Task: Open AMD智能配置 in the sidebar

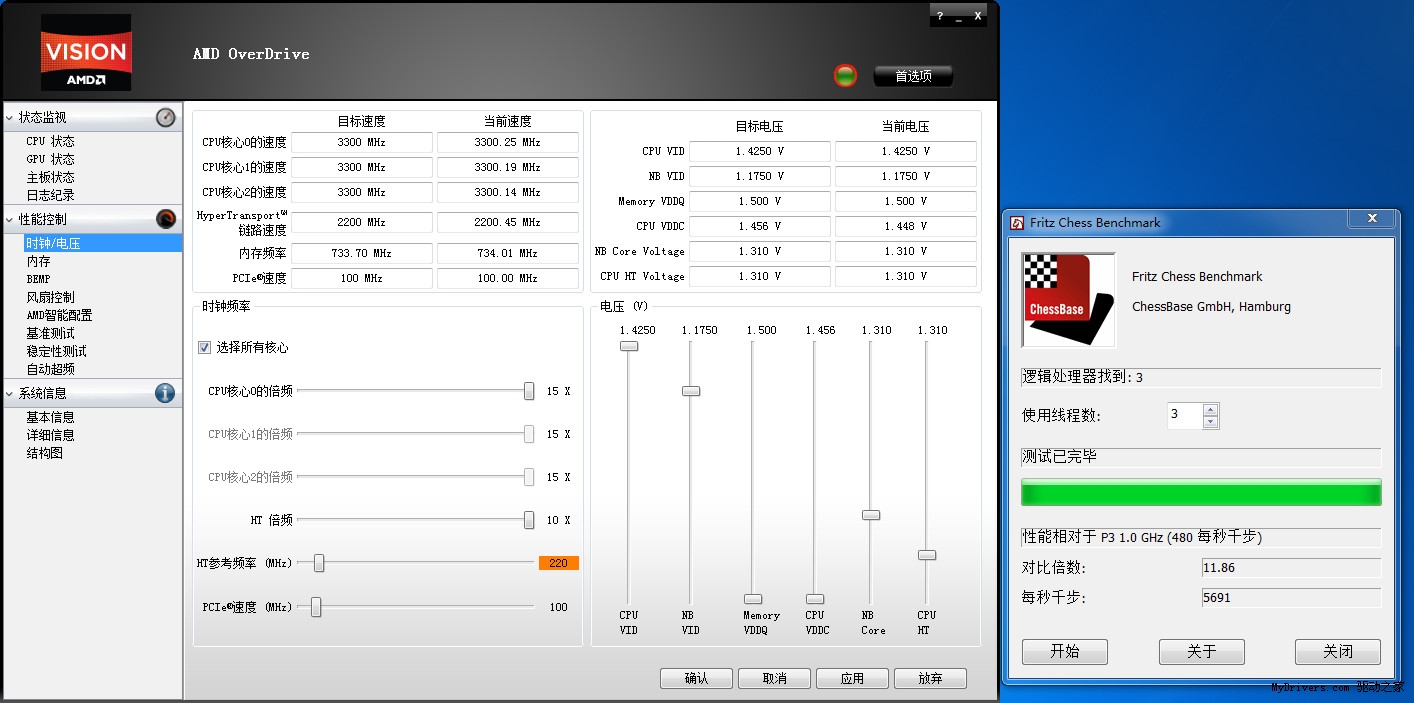Action: (59, 315)
